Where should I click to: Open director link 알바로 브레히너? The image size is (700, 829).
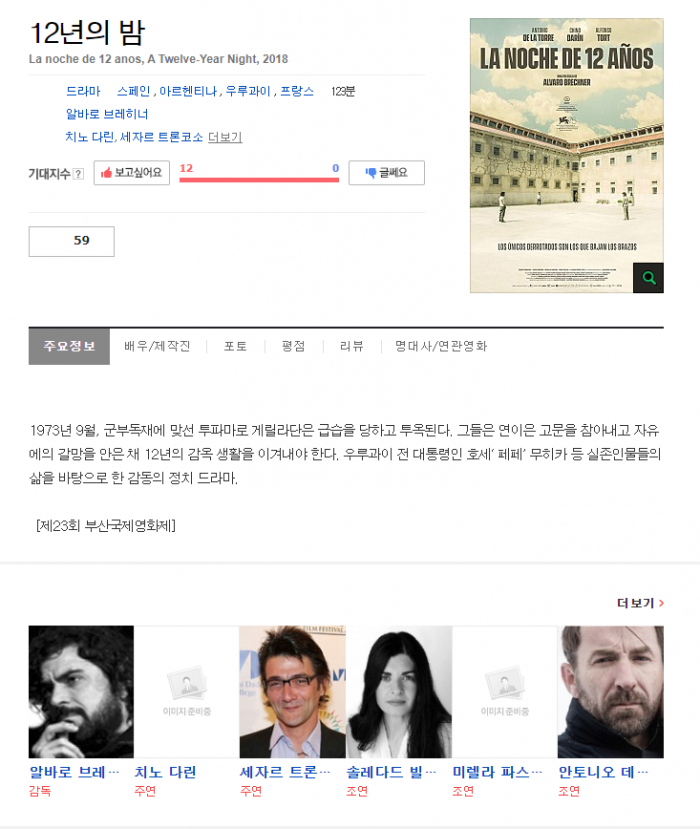(107, 114)
